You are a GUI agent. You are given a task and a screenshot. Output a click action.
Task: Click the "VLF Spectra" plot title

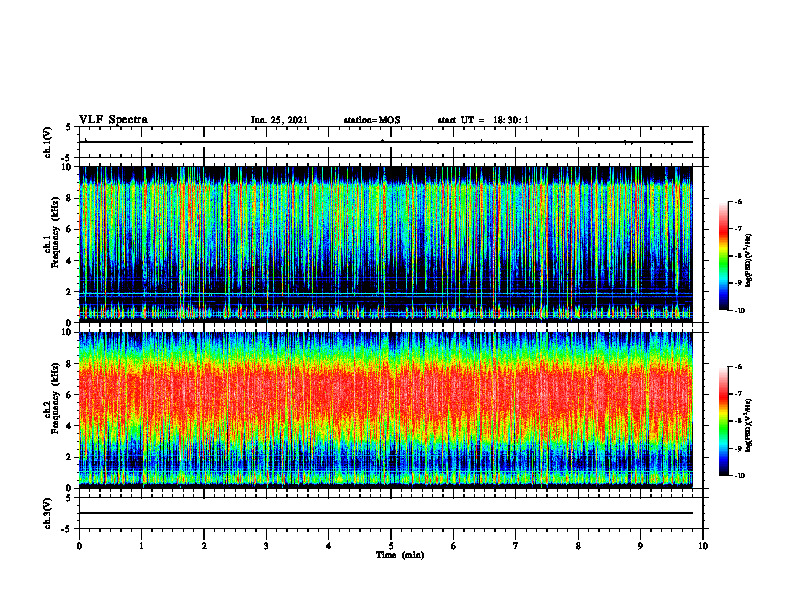tap(113, 120)
